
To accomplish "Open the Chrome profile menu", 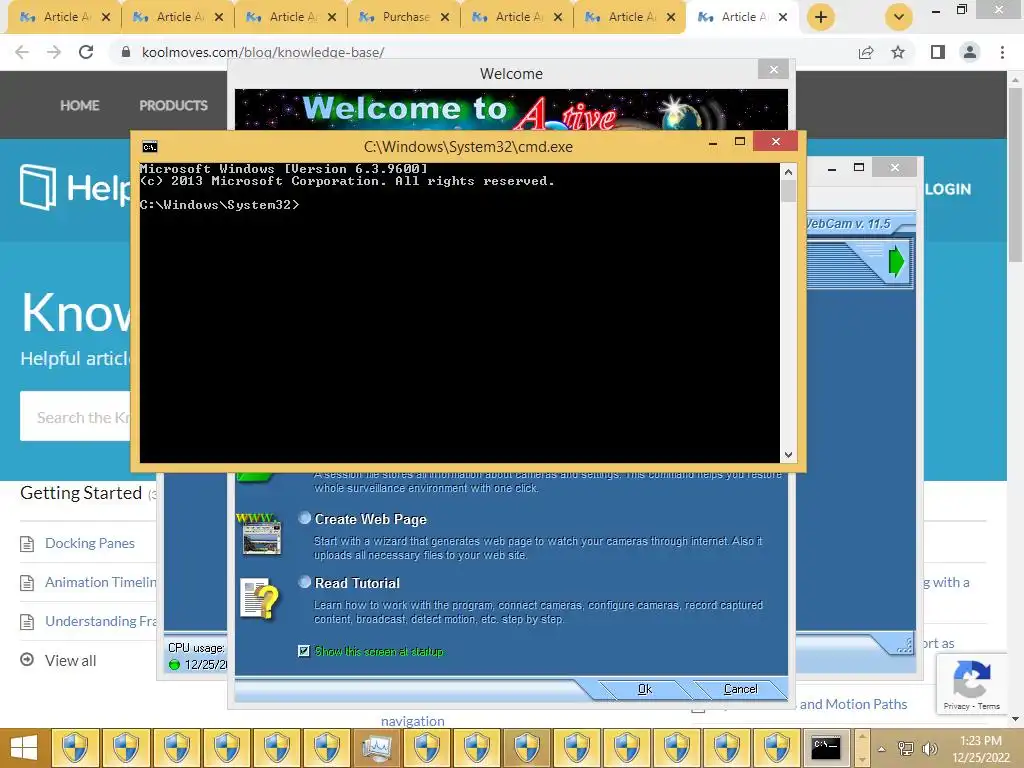I will (x=970, y=52).
